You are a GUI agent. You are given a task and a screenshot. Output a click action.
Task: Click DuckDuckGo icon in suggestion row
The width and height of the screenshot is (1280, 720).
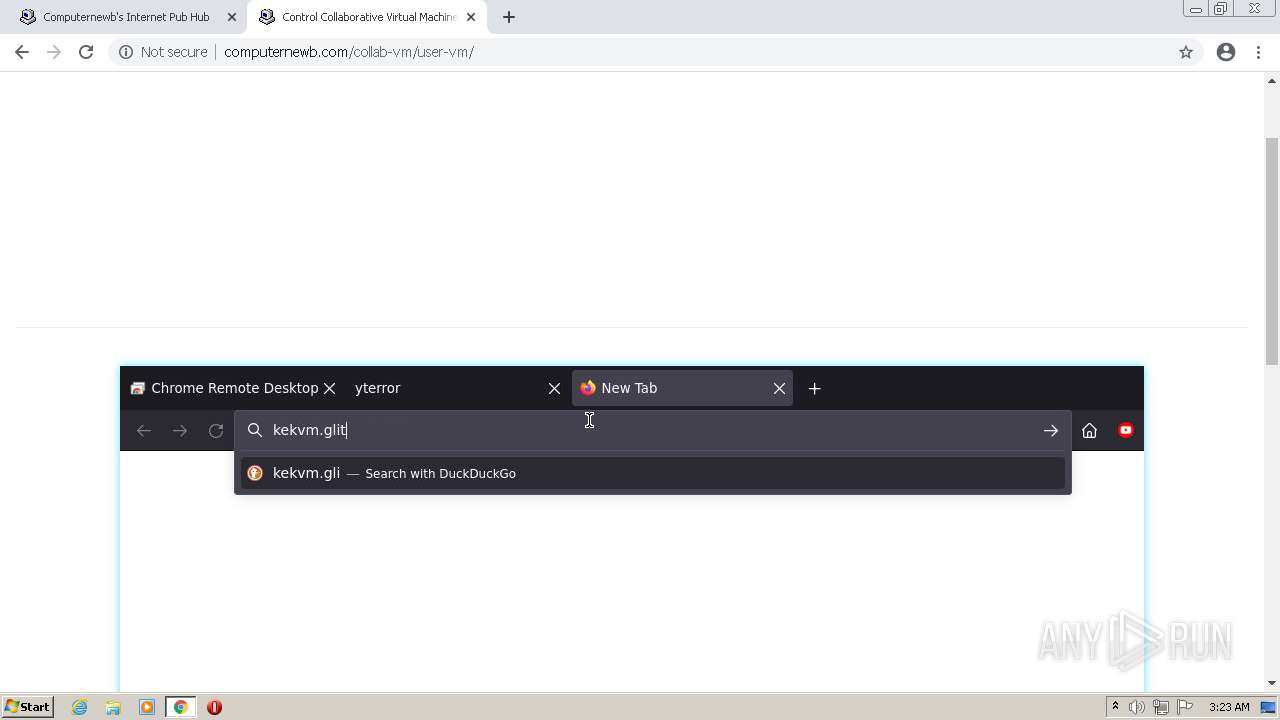point(255,473)
